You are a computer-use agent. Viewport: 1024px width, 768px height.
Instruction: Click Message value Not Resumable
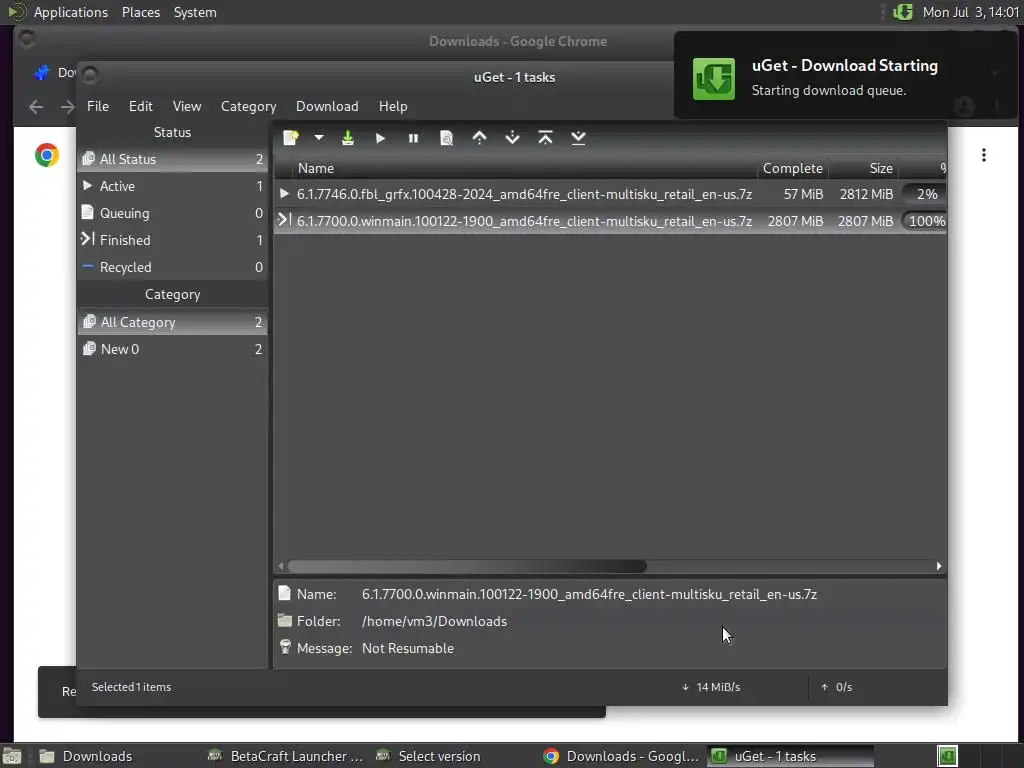(x=408, y=648)
